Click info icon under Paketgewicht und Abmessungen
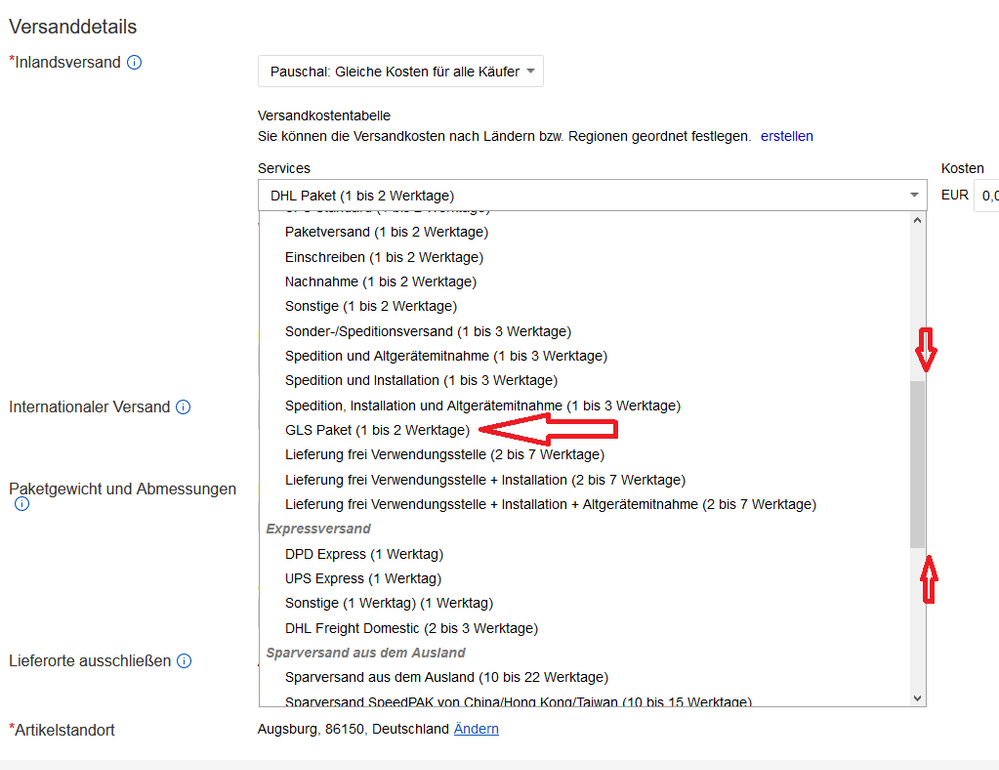The height and width of the screenshot is (770, 999). [22, 505]
